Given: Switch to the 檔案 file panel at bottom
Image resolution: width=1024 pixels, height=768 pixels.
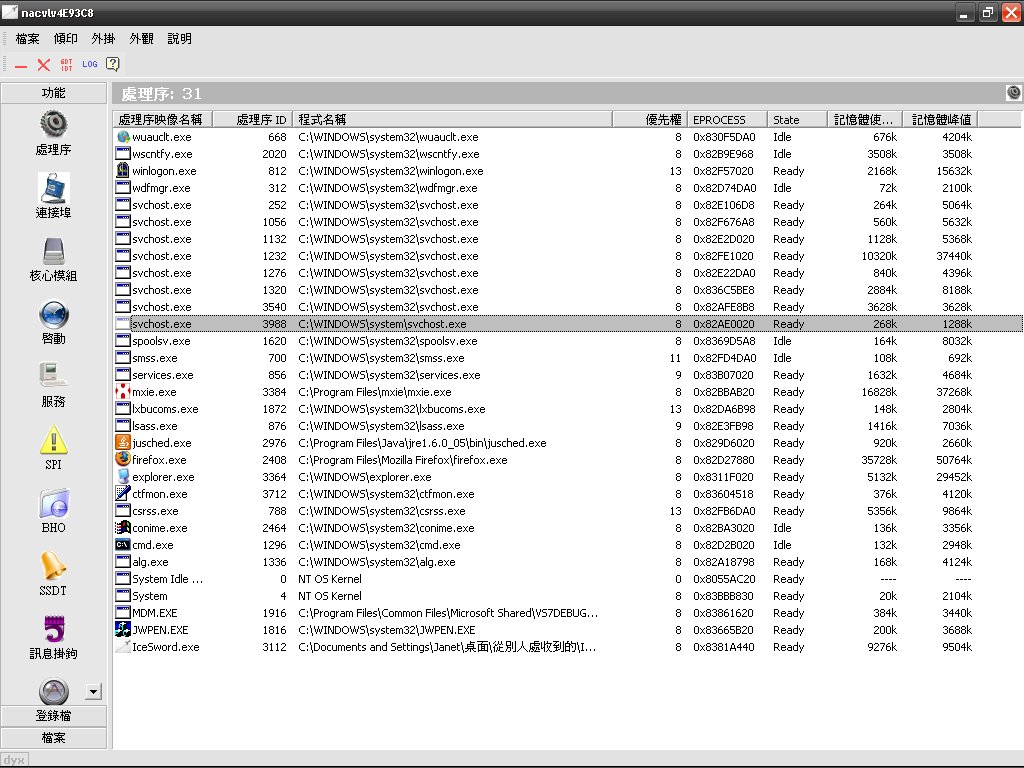Looking at the screenshot, I should [x=54, y=738].
